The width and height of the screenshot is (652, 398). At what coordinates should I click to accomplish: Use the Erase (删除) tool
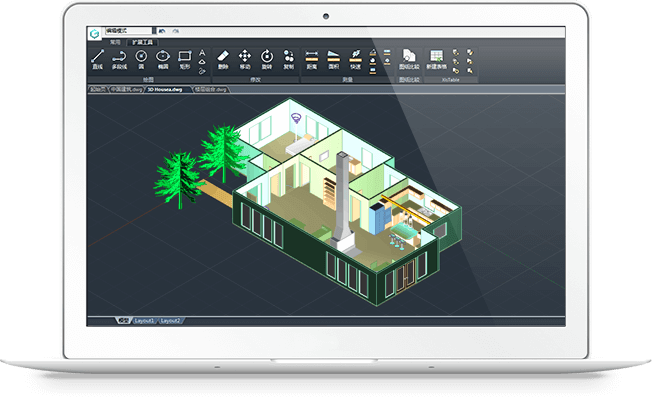[223, 59]
